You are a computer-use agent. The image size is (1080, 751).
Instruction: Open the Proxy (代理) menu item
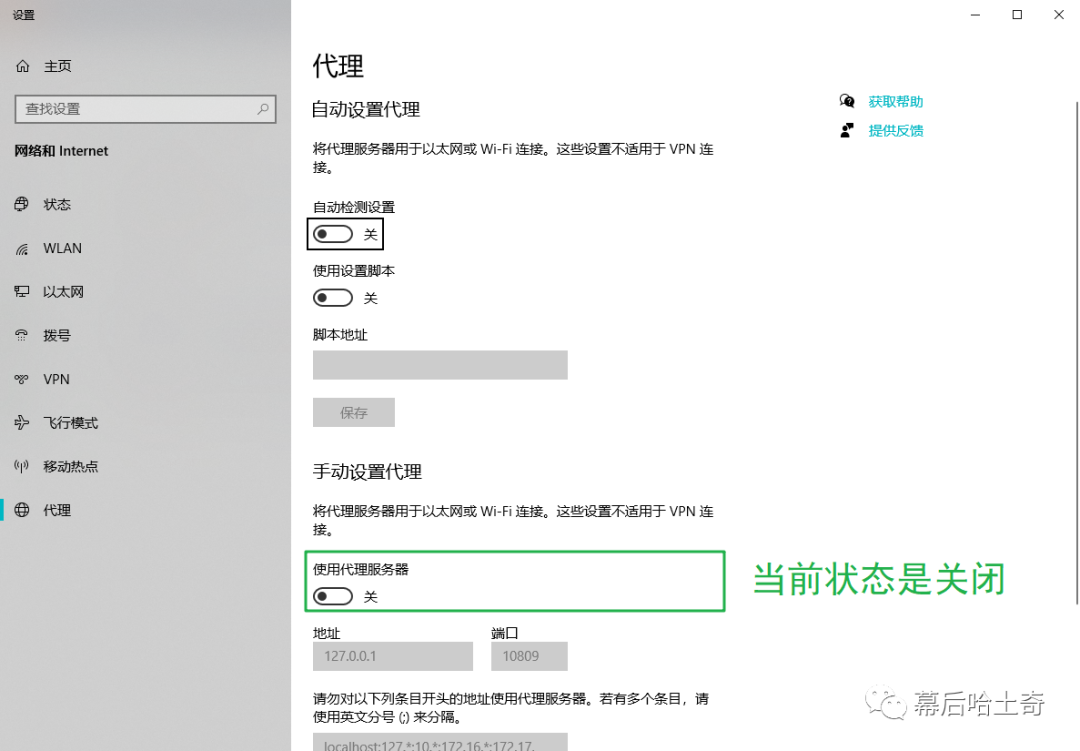pyautogui.click(x=57, y=510)
